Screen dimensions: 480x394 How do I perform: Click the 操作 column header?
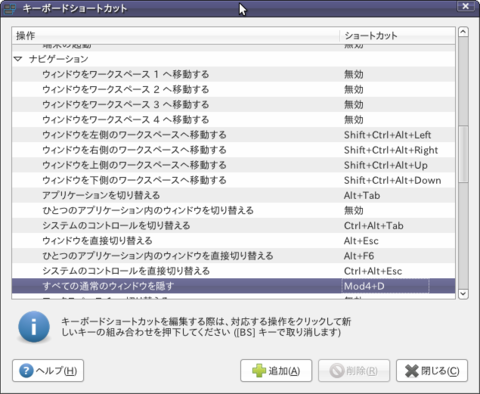(x=176, y=36)
